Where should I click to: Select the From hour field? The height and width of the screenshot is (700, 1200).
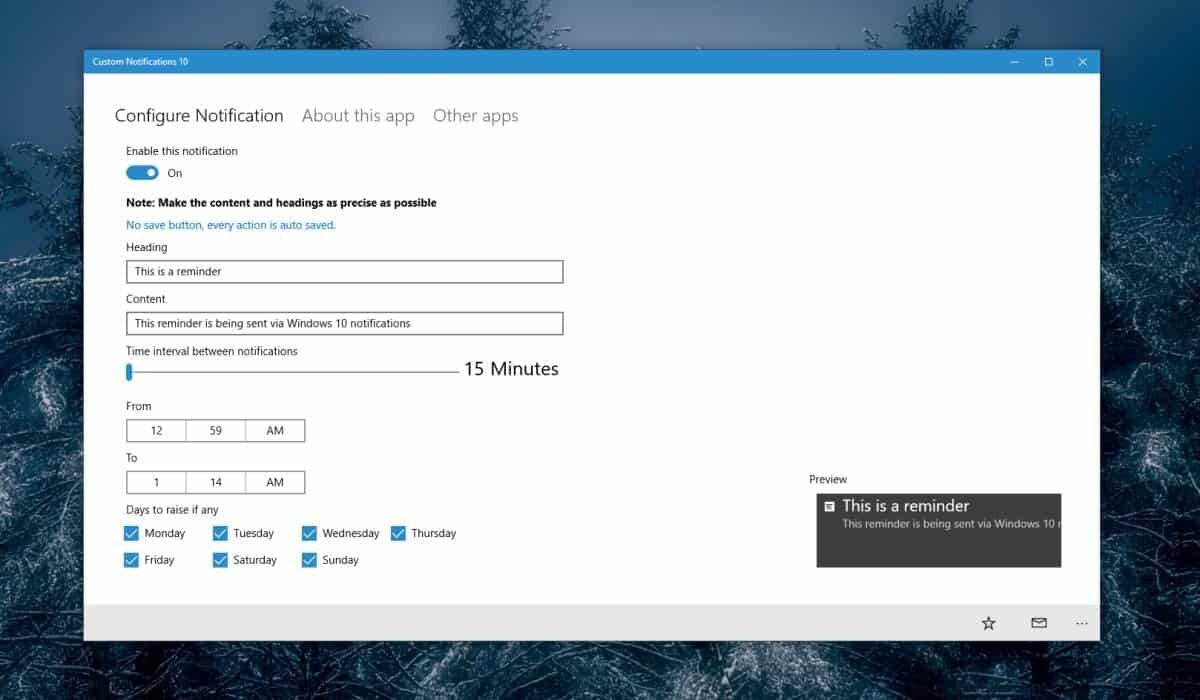click(155, 430)
